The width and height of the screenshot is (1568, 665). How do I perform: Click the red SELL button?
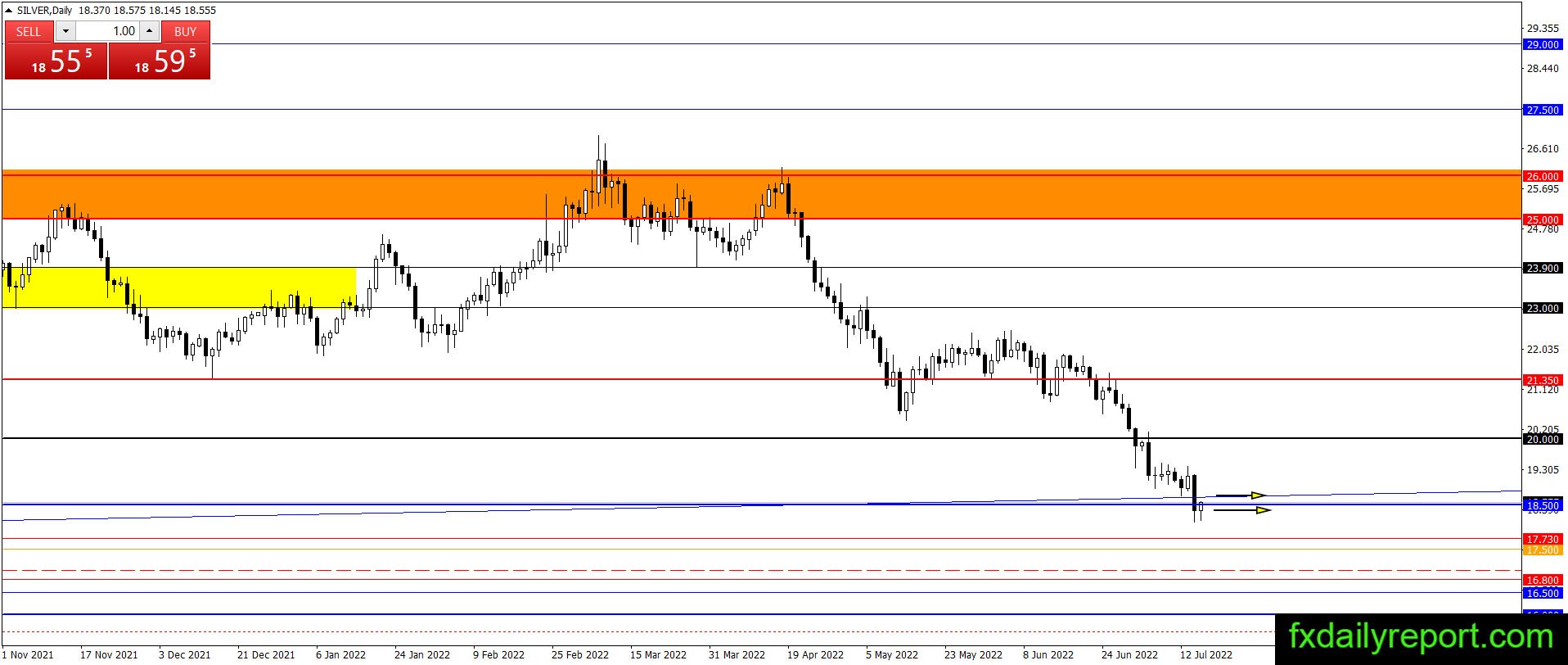coord(29,31)
